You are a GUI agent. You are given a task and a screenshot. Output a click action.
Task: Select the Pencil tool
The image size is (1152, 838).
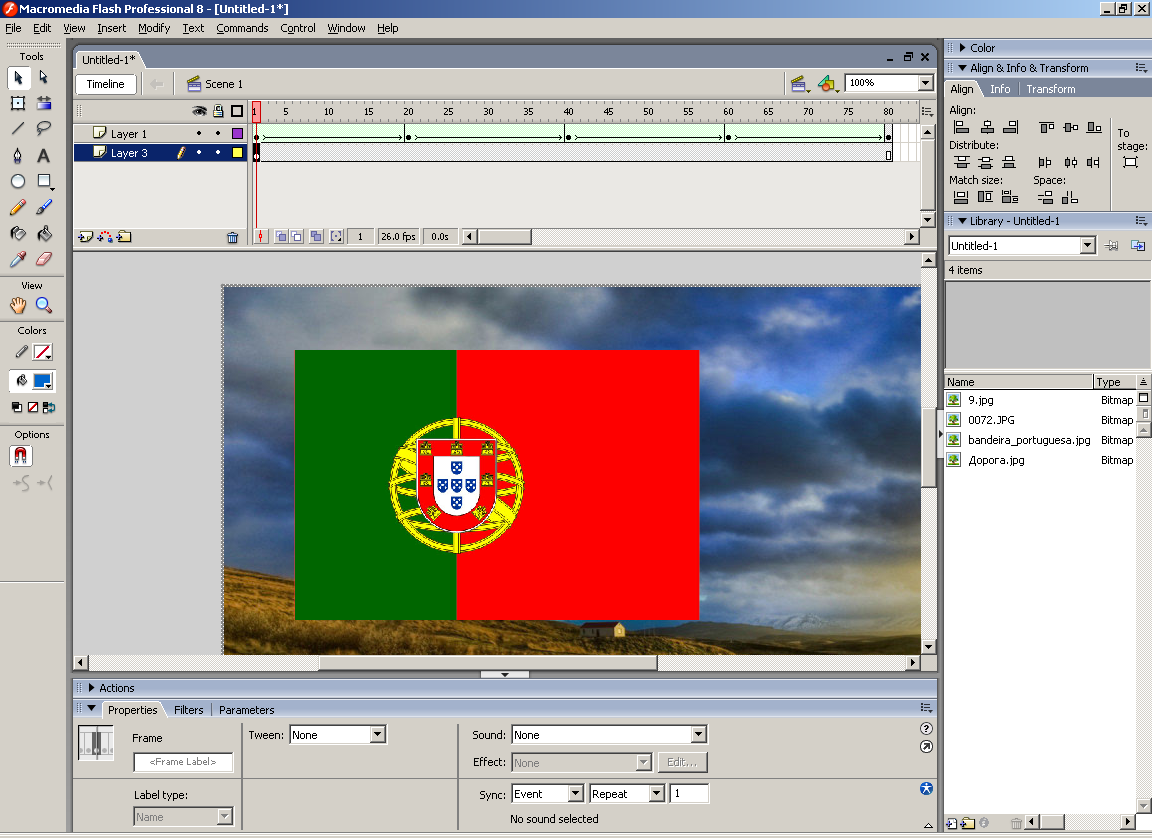18,207
